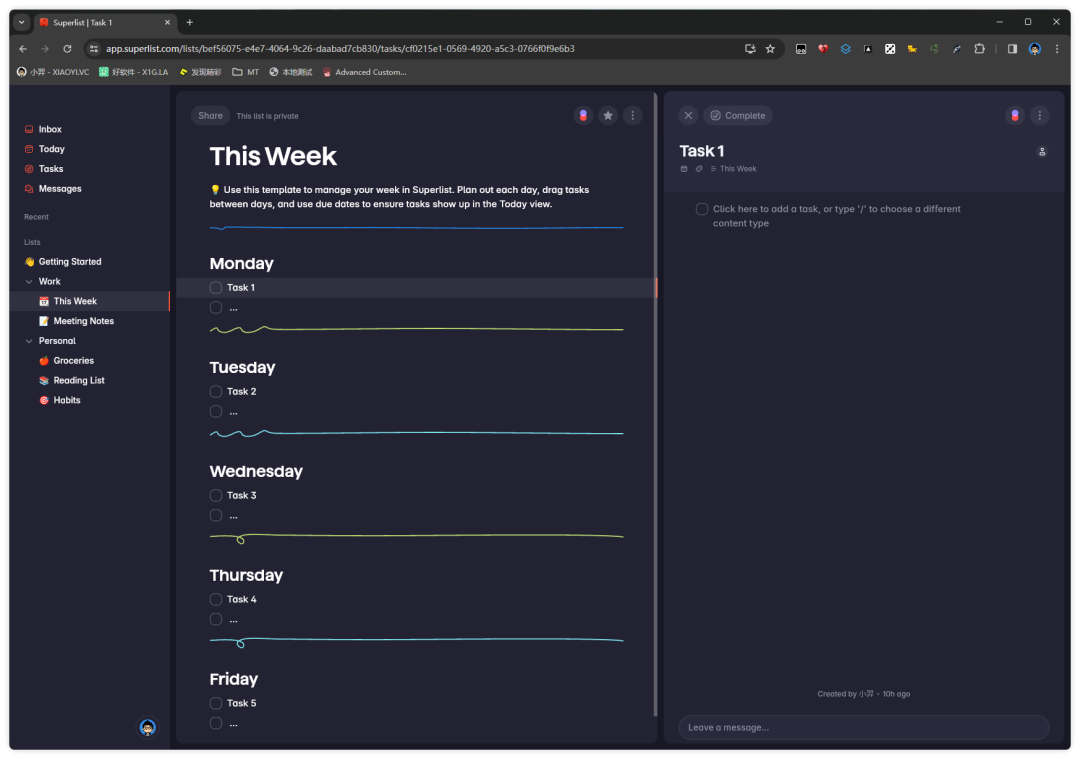Open the browser Extensions puzzle icon

point(979,49)
